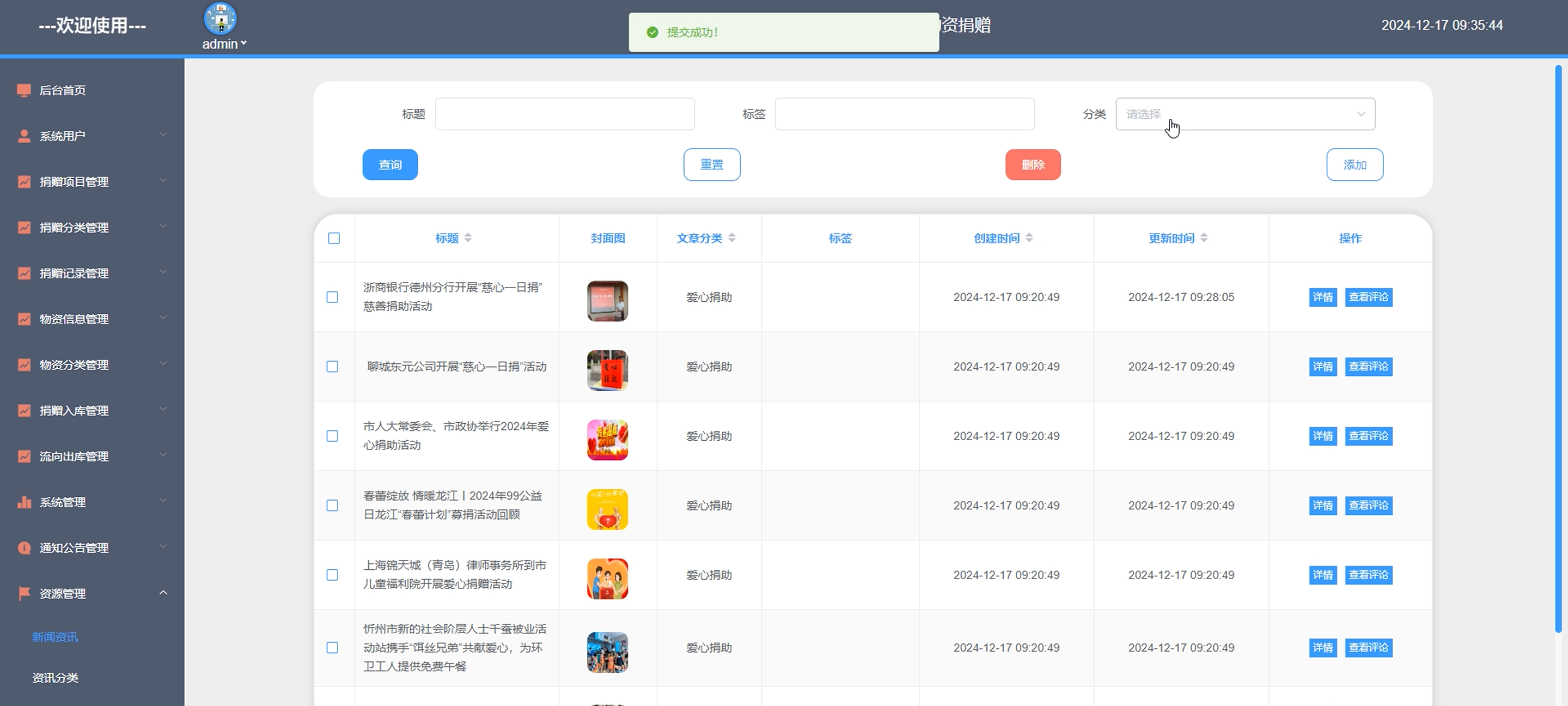Click the 系统管理 bar chart icon
The height and width of the screenshot is (706, 1568).
tap(24, 502)
